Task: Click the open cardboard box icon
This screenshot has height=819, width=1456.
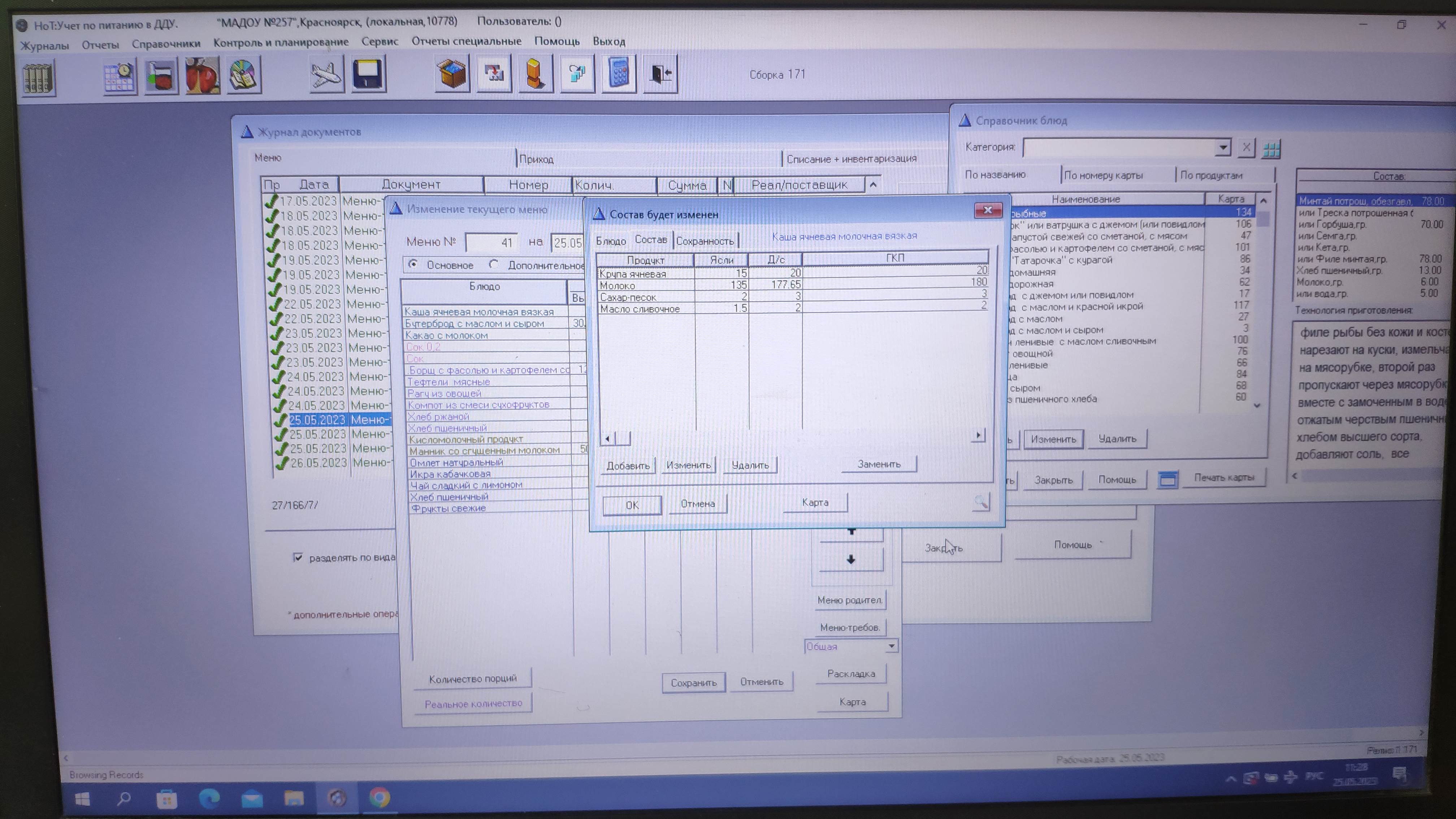Action: click(452, 74)
